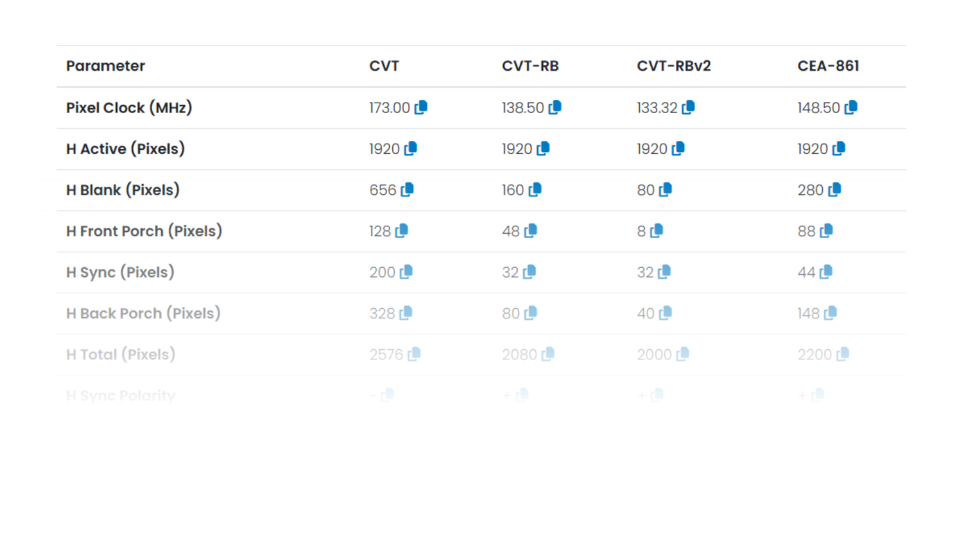The image size is (960, 540).
Task: Copy the CVT-RB Pixel Clock value 138.50
Action: tap(555, 107)
